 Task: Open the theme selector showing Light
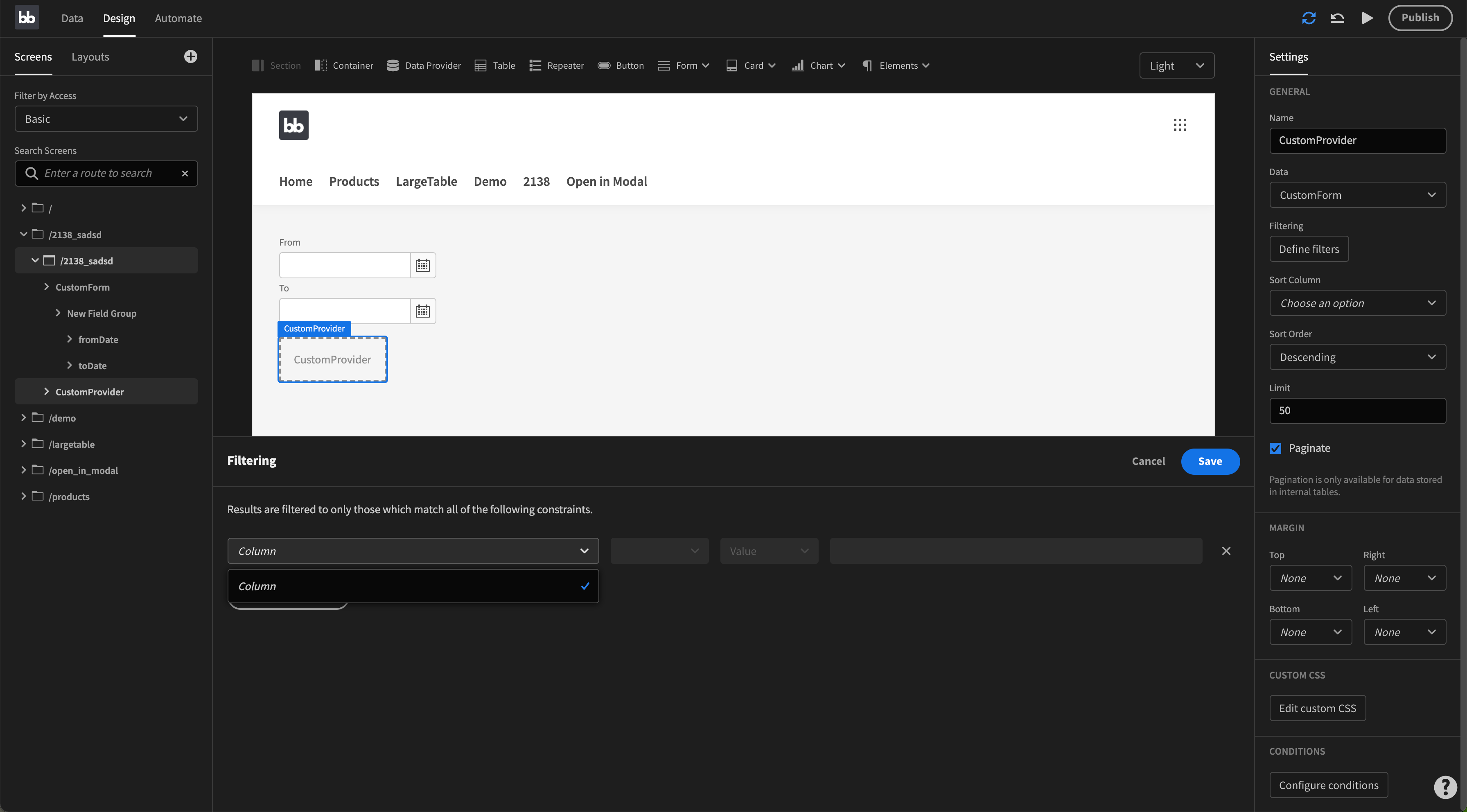pyautogui.click(x=1176, y=65)
